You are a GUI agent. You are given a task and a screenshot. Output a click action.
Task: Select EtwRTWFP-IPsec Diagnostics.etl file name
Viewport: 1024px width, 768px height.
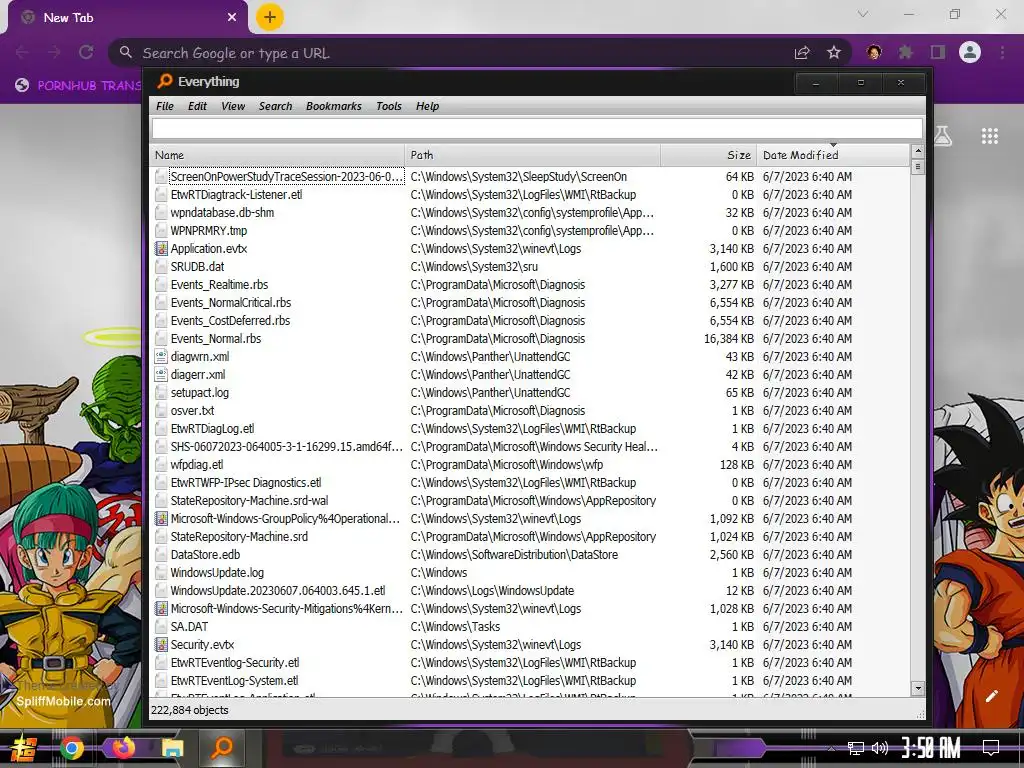coord(246,483)
